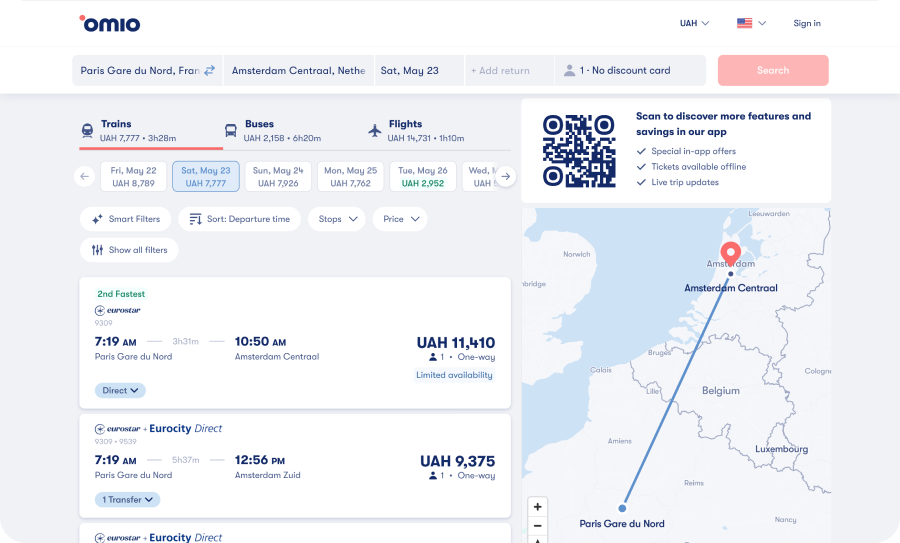Open the Stops filter dropdown
900x543 pixels.
[x=338, y=219]
